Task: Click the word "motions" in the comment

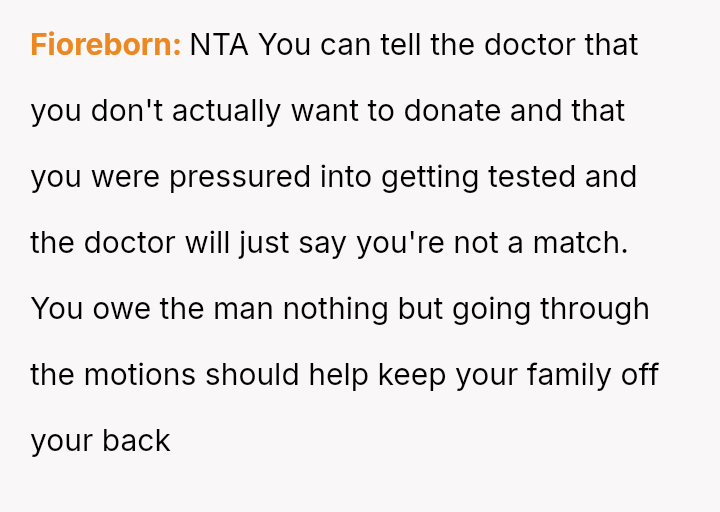Action: (x=140, y=375)
